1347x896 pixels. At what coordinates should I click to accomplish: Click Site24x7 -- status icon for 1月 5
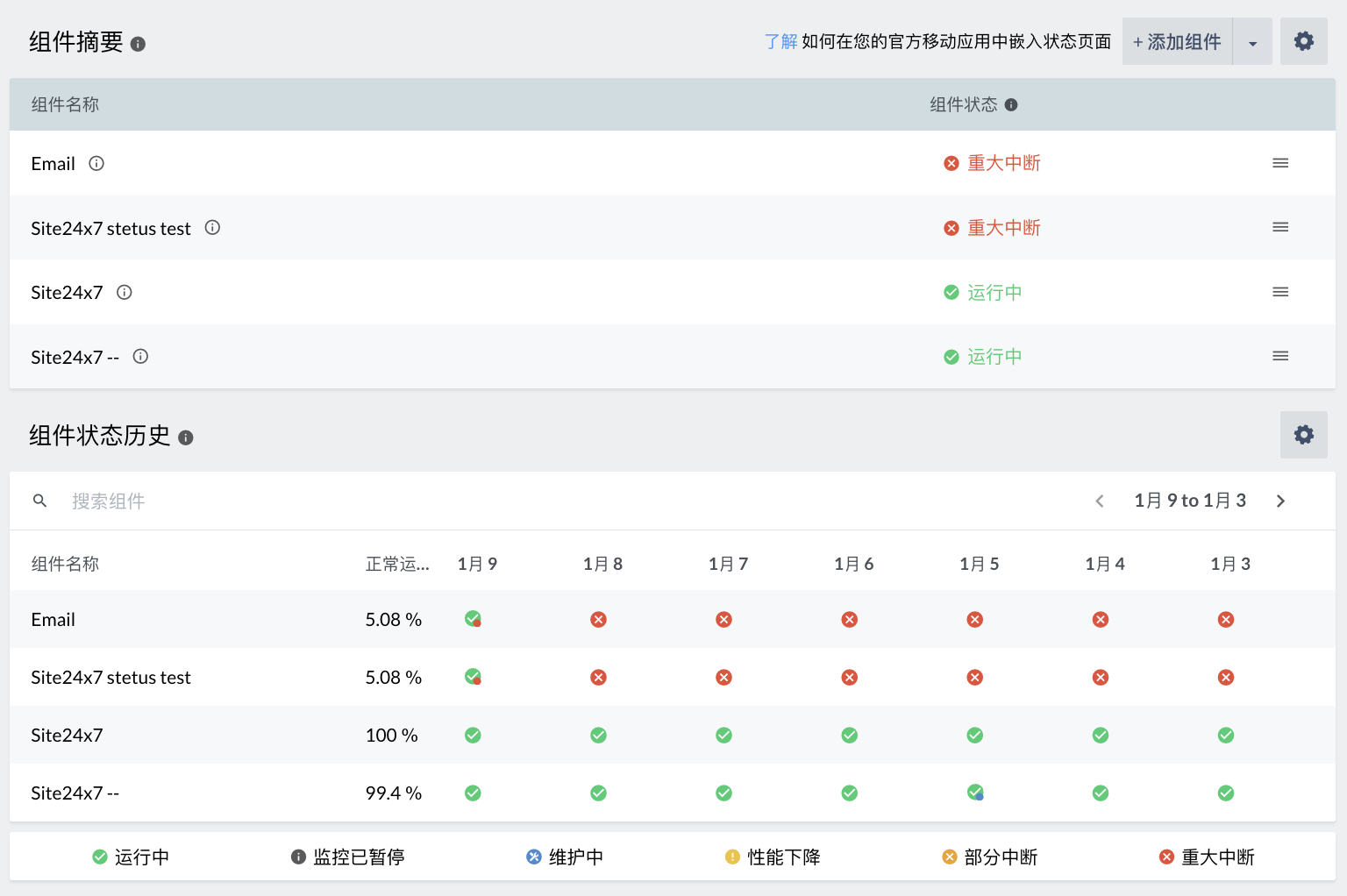(975, 793)
